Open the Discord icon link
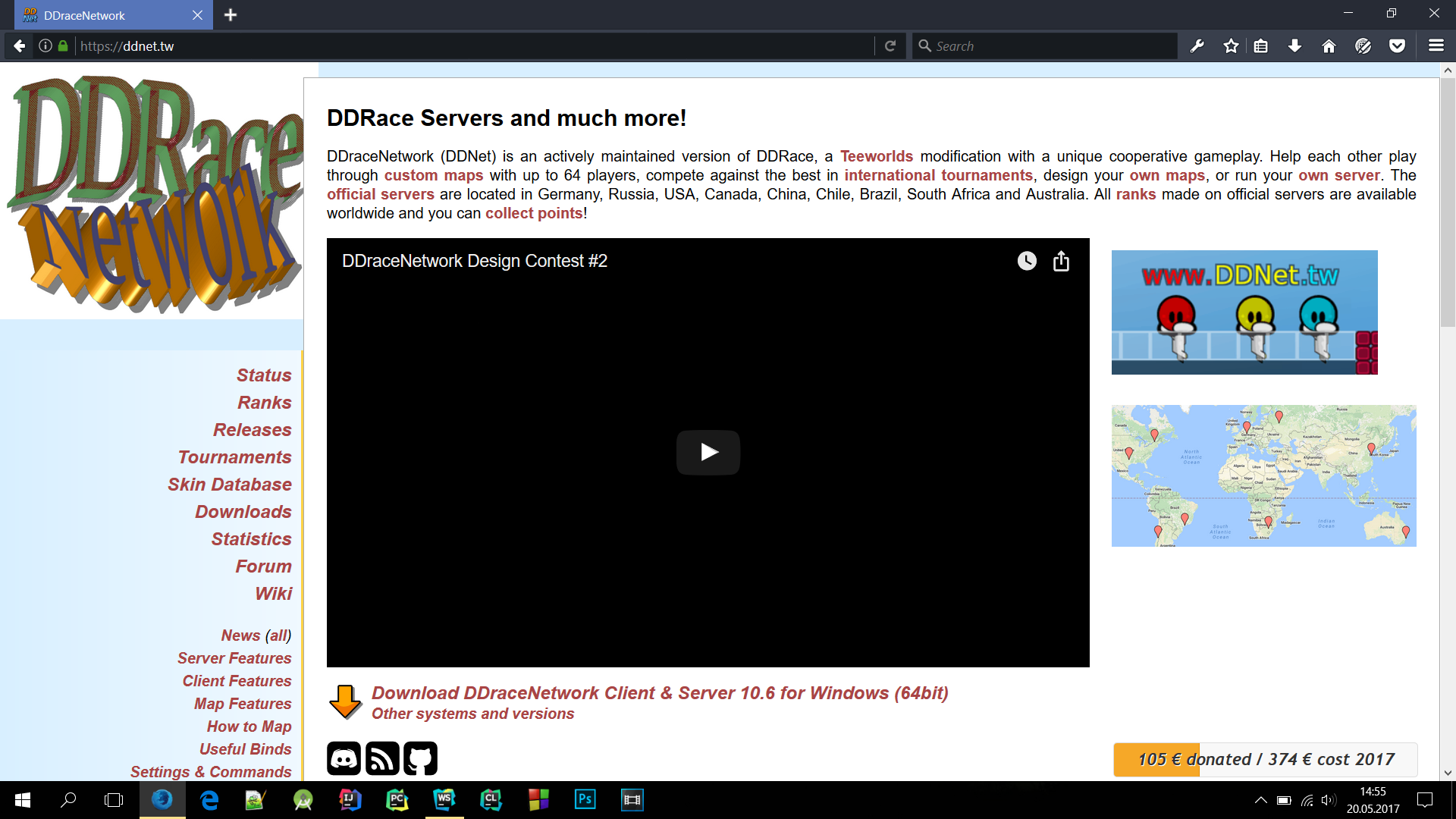The image size is (1456, 819). click(x=344, y=758)
